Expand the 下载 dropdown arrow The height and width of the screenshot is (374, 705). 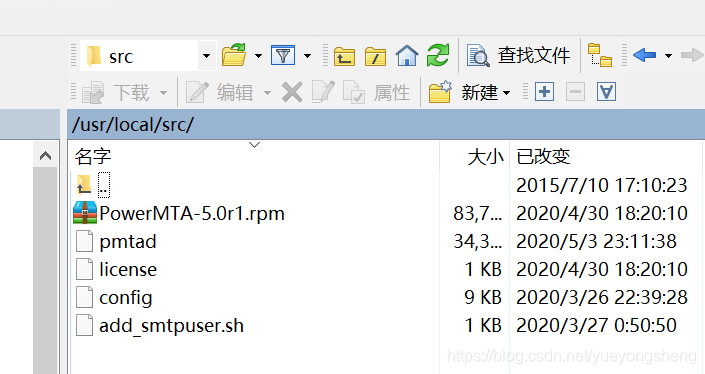(x=164, y=93)
